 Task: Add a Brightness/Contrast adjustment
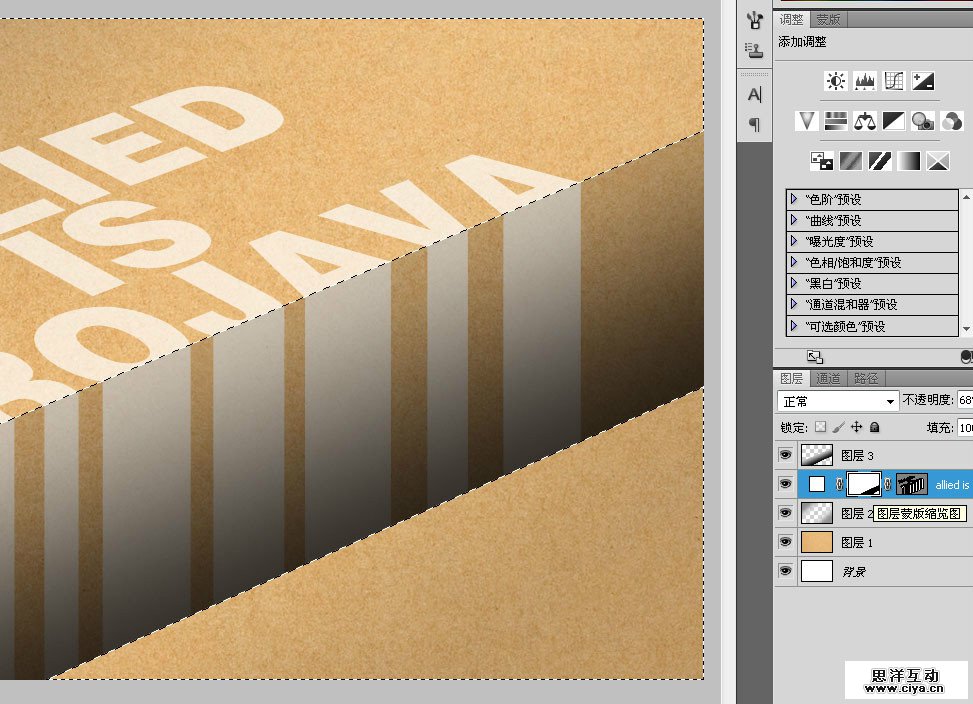[x=836, y=81]
